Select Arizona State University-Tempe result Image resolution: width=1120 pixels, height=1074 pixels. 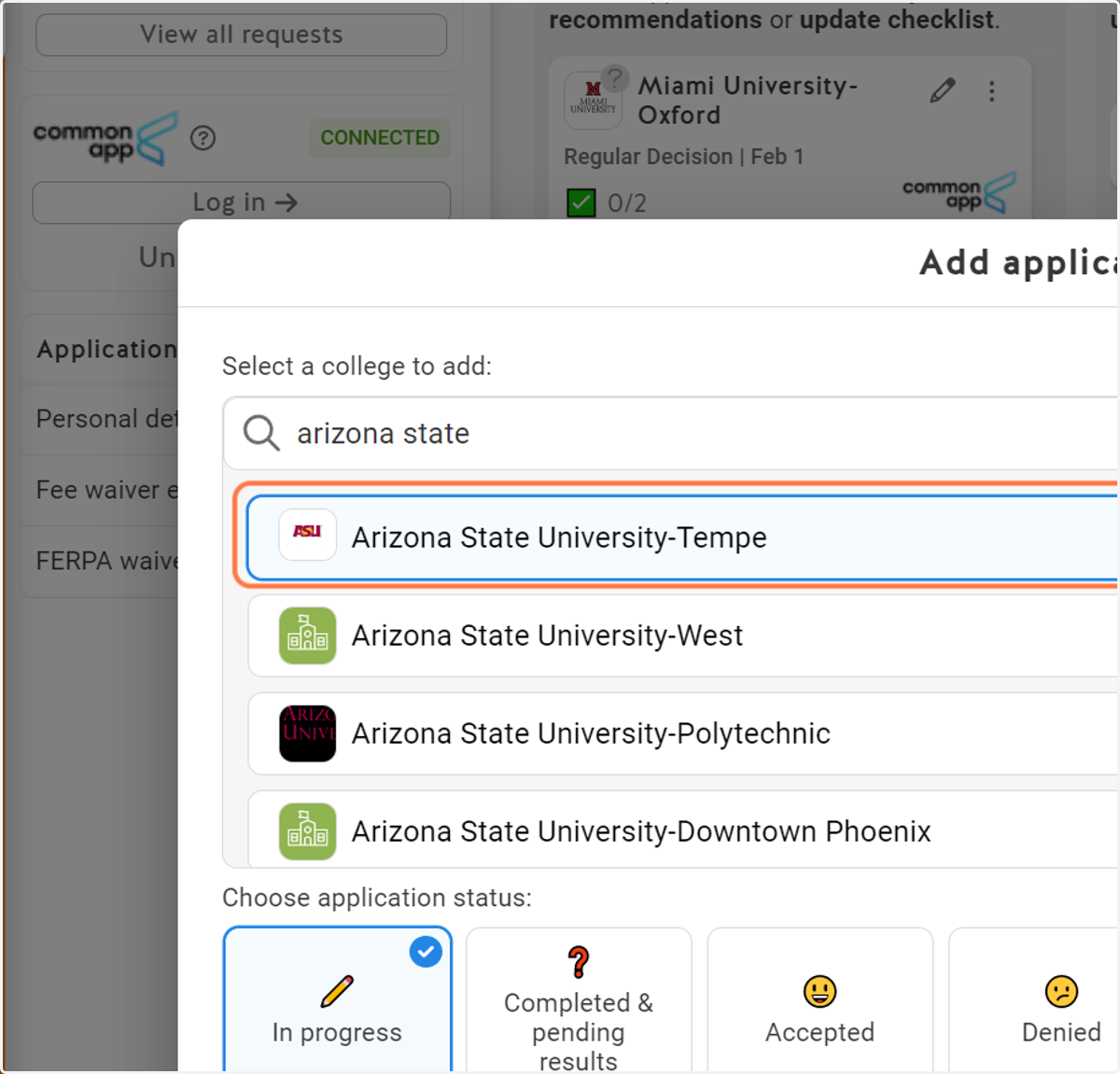pos(682,537)
